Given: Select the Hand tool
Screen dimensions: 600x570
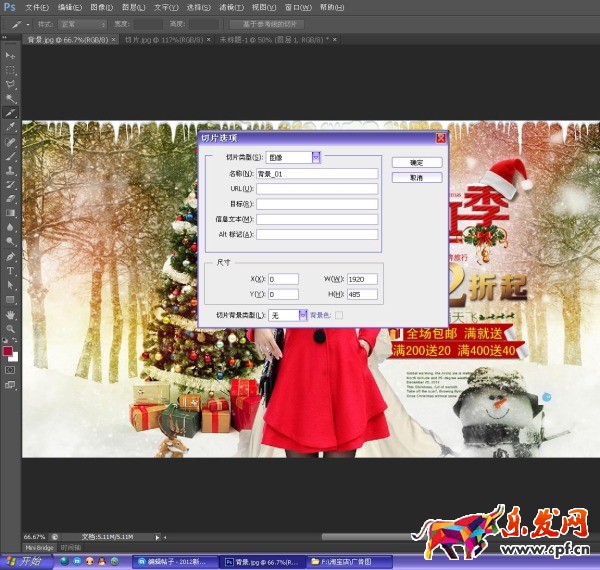Looking at the screenshot, I should (10, 315).
